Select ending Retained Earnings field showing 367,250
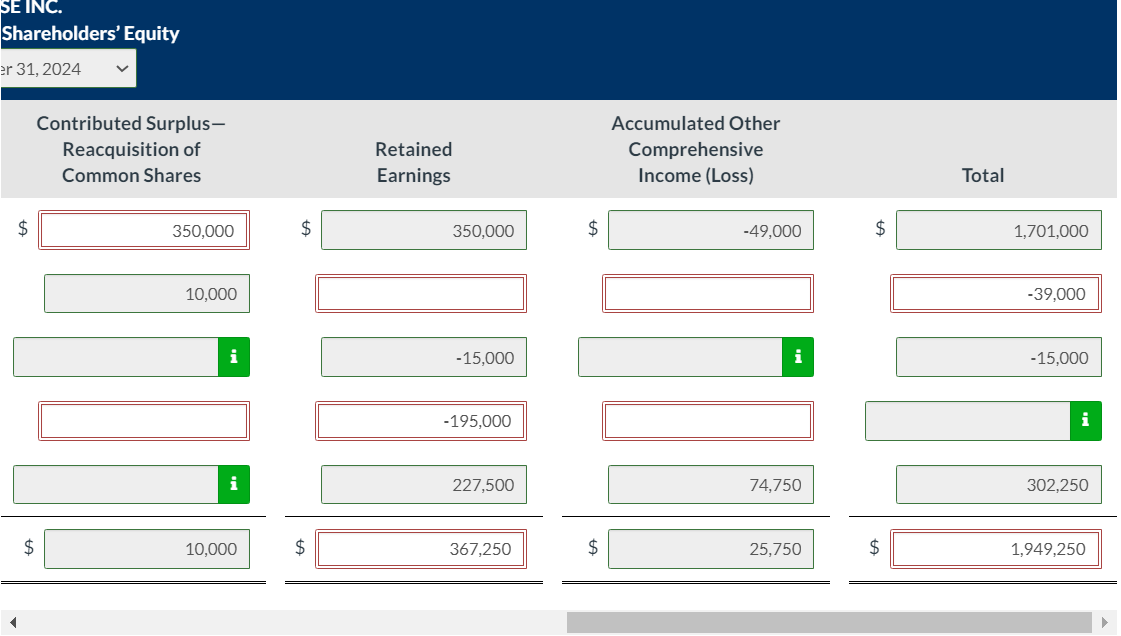Viewport: 1121px width, 636px height. click(421, 549)
